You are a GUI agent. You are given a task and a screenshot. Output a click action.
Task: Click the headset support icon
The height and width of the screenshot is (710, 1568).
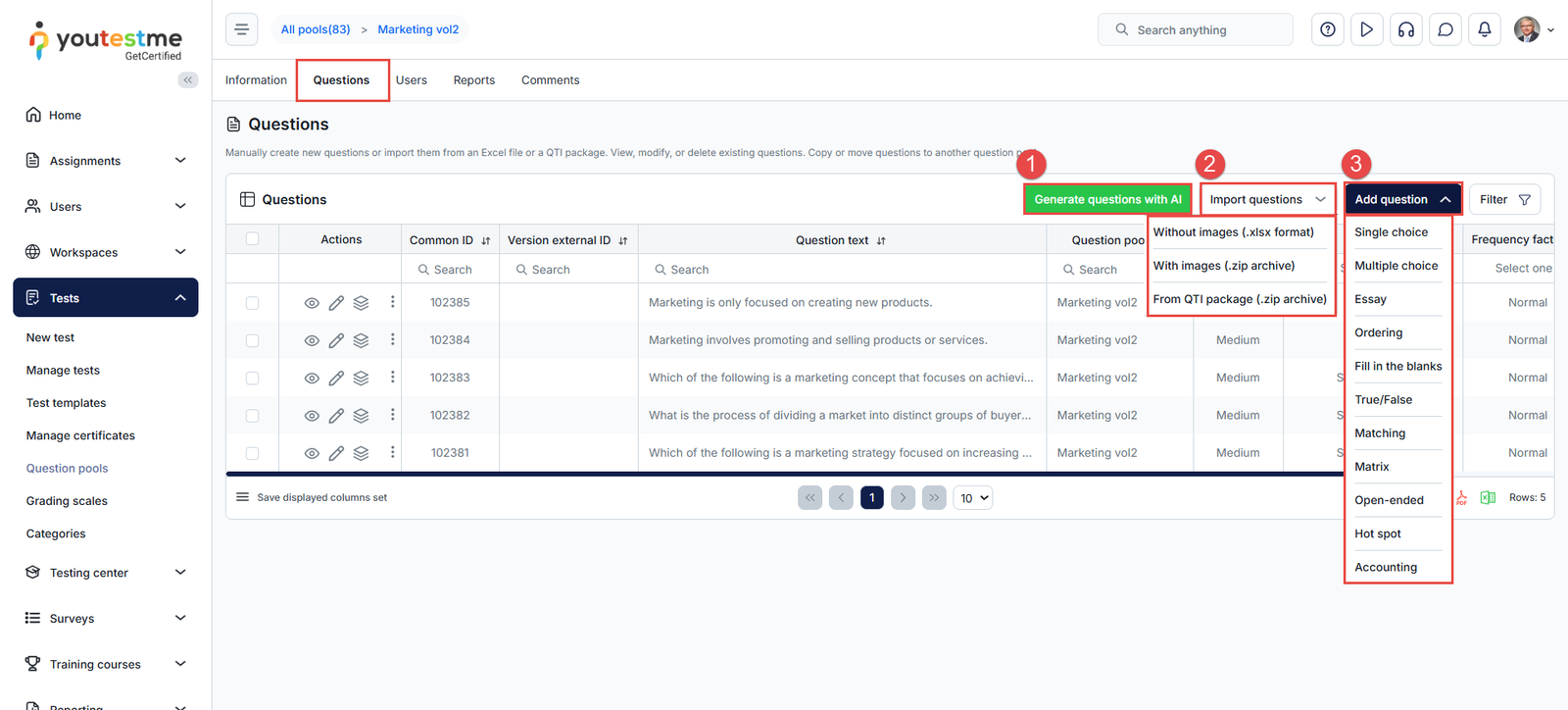point(1405,29)
